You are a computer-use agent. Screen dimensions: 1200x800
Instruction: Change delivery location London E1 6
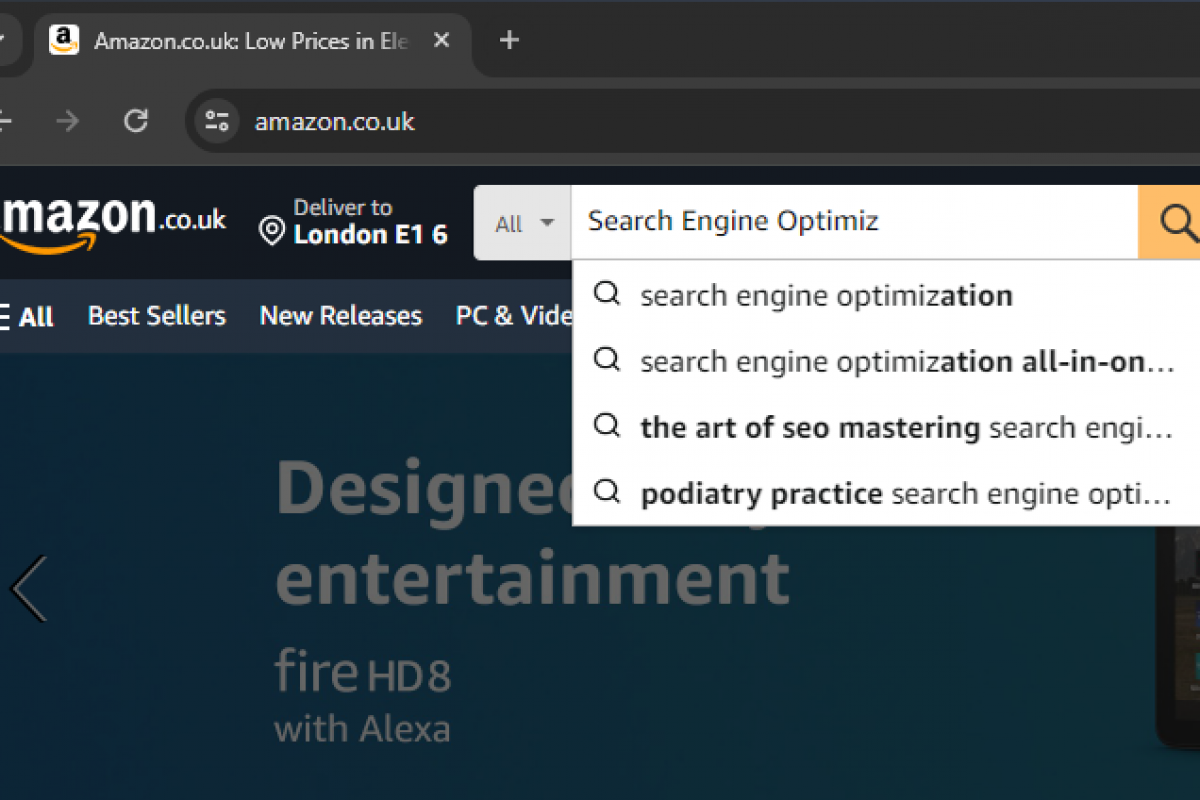point(354,222)
